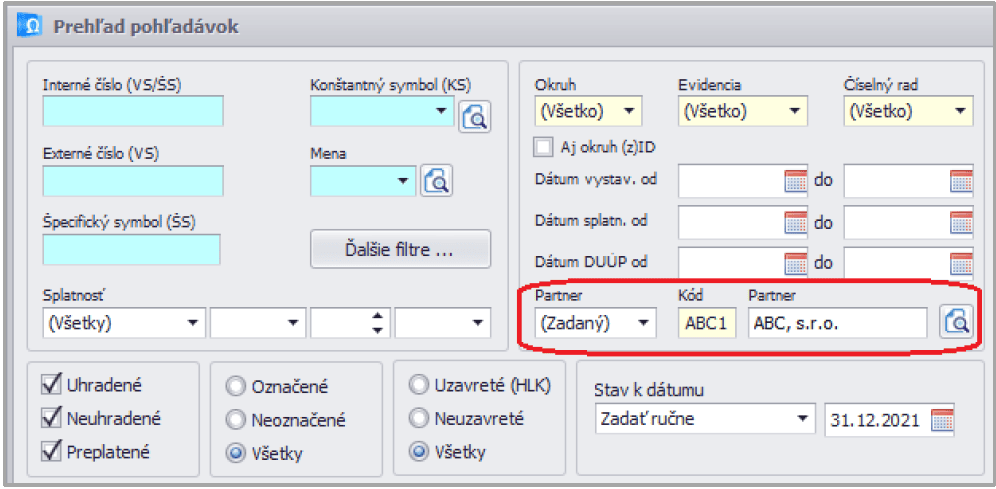Open calendar for Dátum DUÚP od
Viewport: 996px width, 489px height.
795,262
